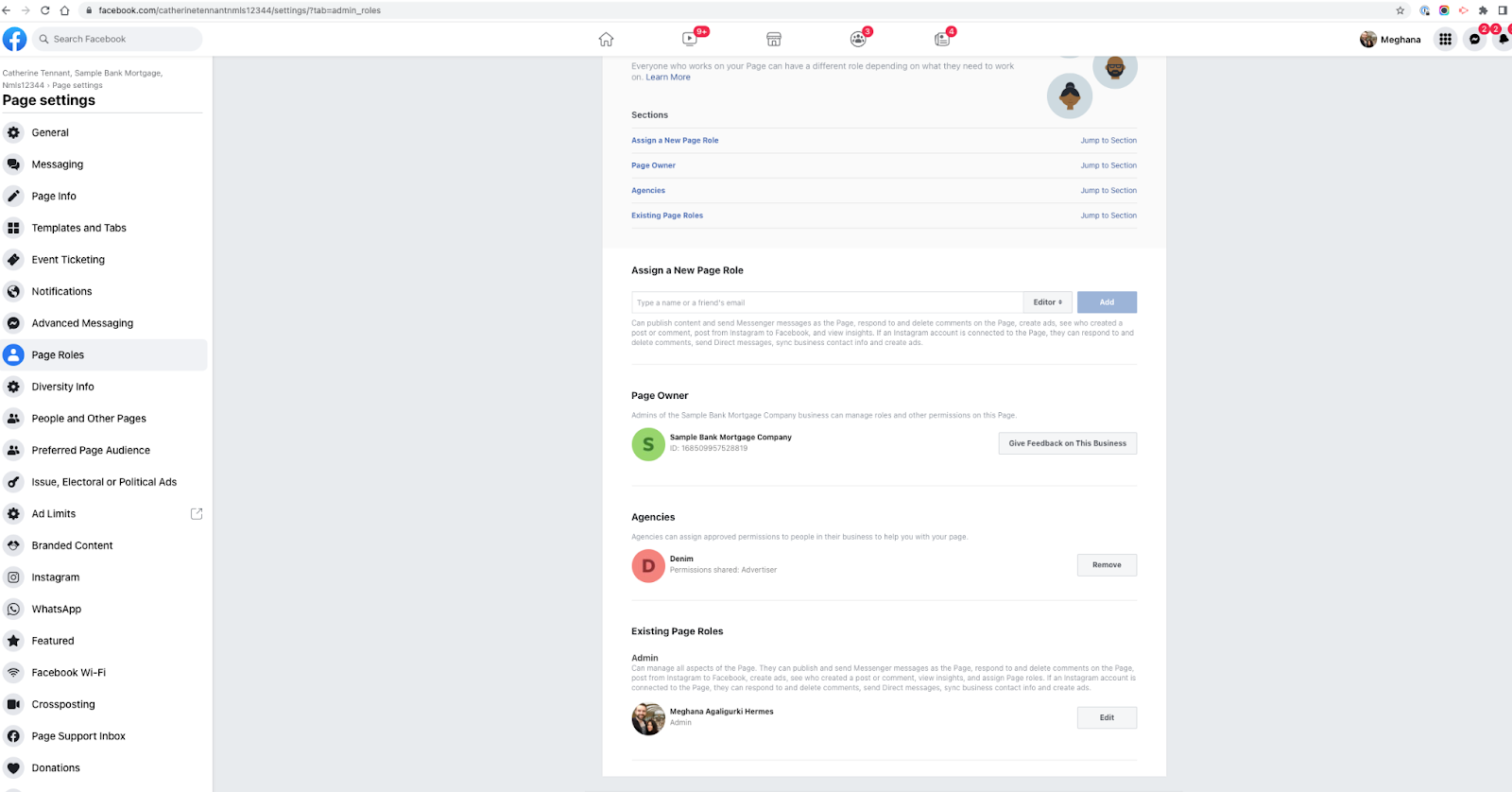Select Messaging in Page settings sidebar
This screenshot has width=1512, height=792.
pos(58,164)
